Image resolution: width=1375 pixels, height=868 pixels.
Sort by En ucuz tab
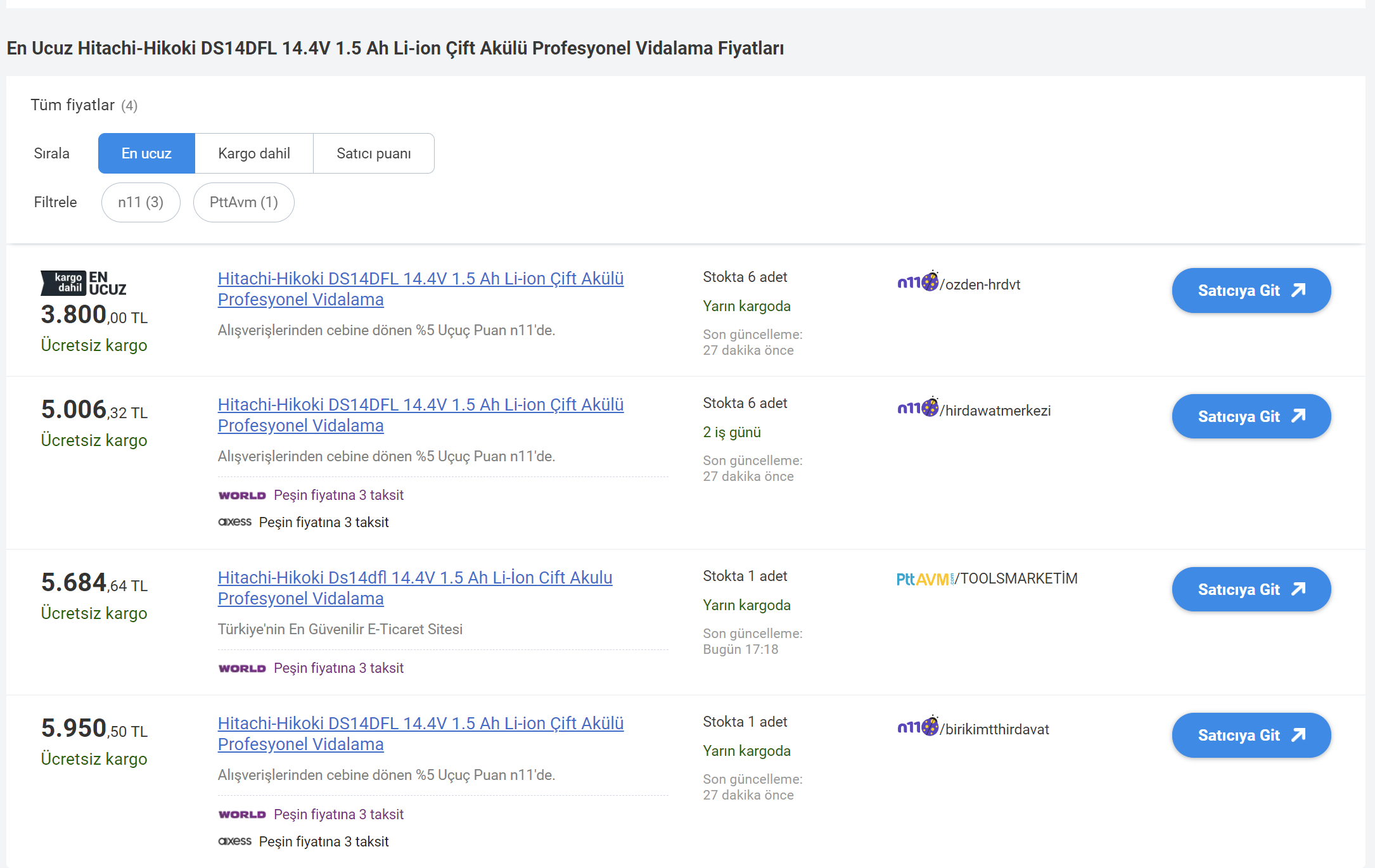(x=146, y=153)
